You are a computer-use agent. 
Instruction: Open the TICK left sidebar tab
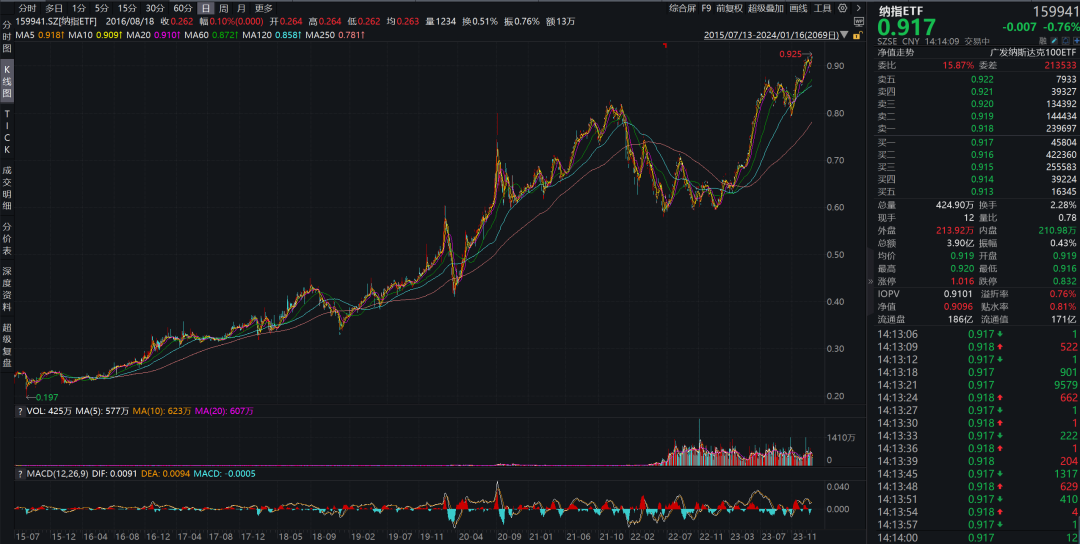[7, 132]
